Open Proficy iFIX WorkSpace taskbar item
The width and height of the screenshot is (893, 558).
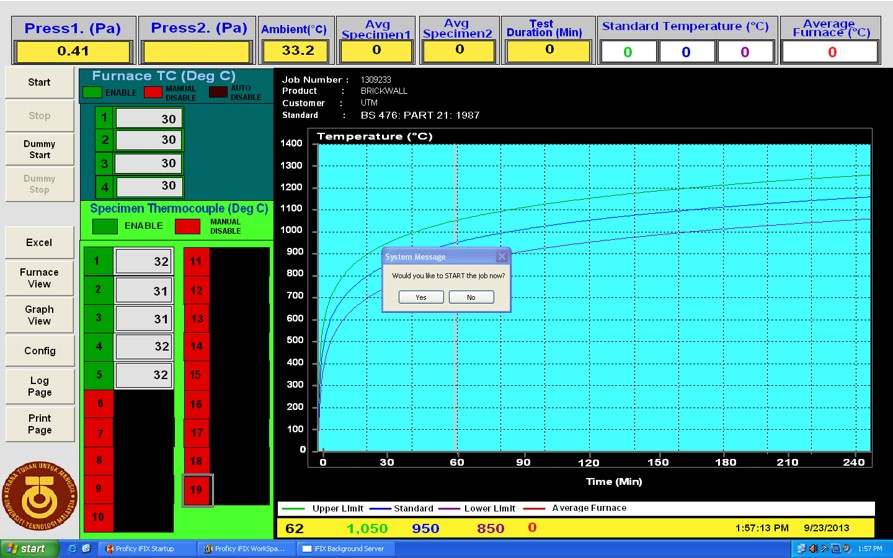248,549
